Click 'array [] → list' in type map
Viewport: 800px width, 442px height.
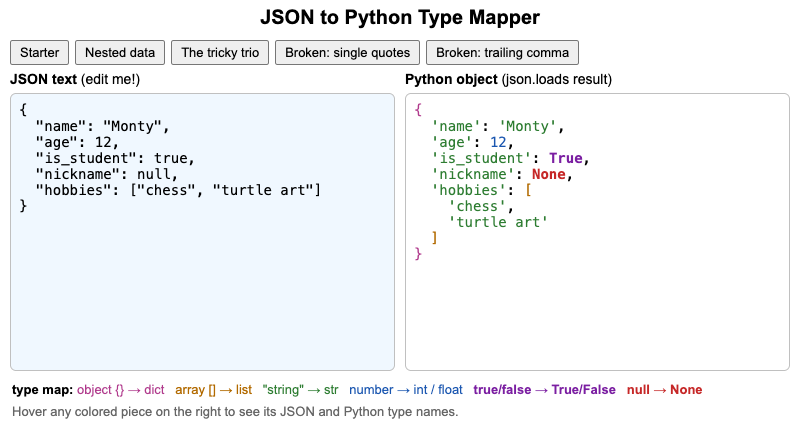click(x=213, y=390)
